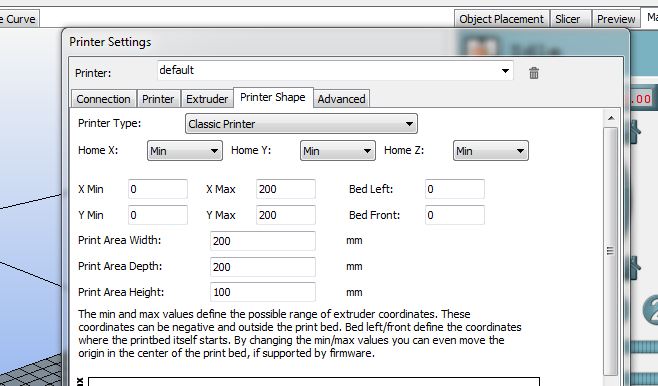658x386 pixels.
Task: Click the Y Max input field
Action: click(286, 215)
